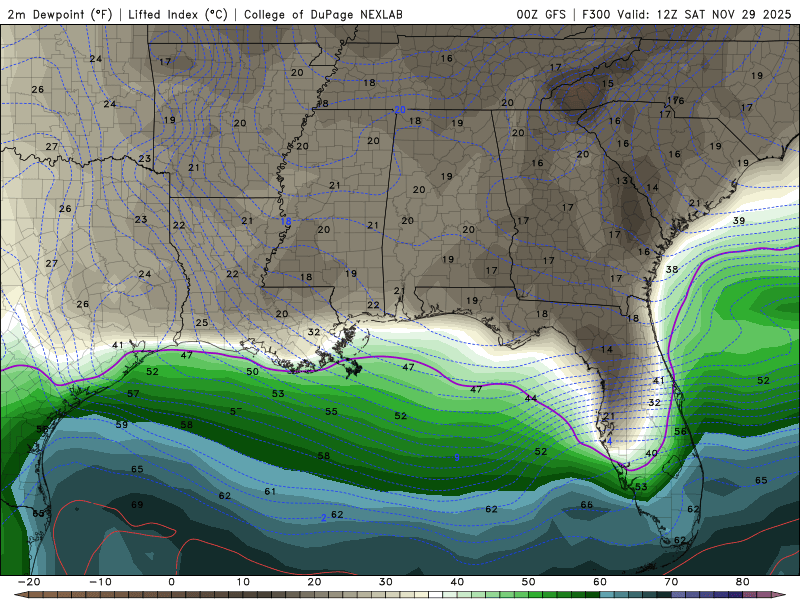The image size is (800, 600).
Task: Click the '30' color scale label
Action: click(x=386, y=582)
